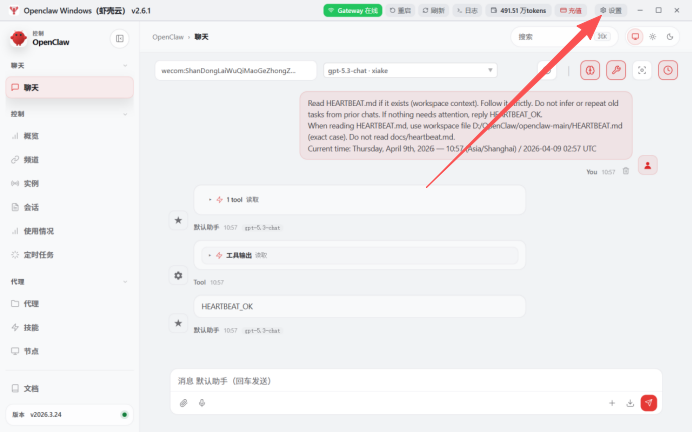
Task: Open 聊天 in the sidebar
Action: point(69,87)
